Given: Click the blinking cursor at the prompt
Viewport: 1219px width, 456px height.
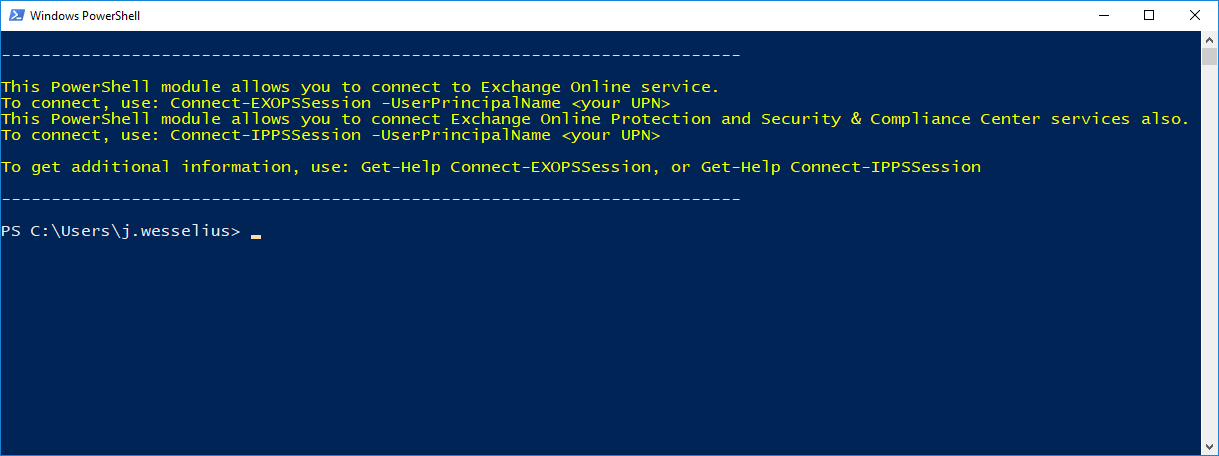Looking at the screenshot, I should pos(256,233).
